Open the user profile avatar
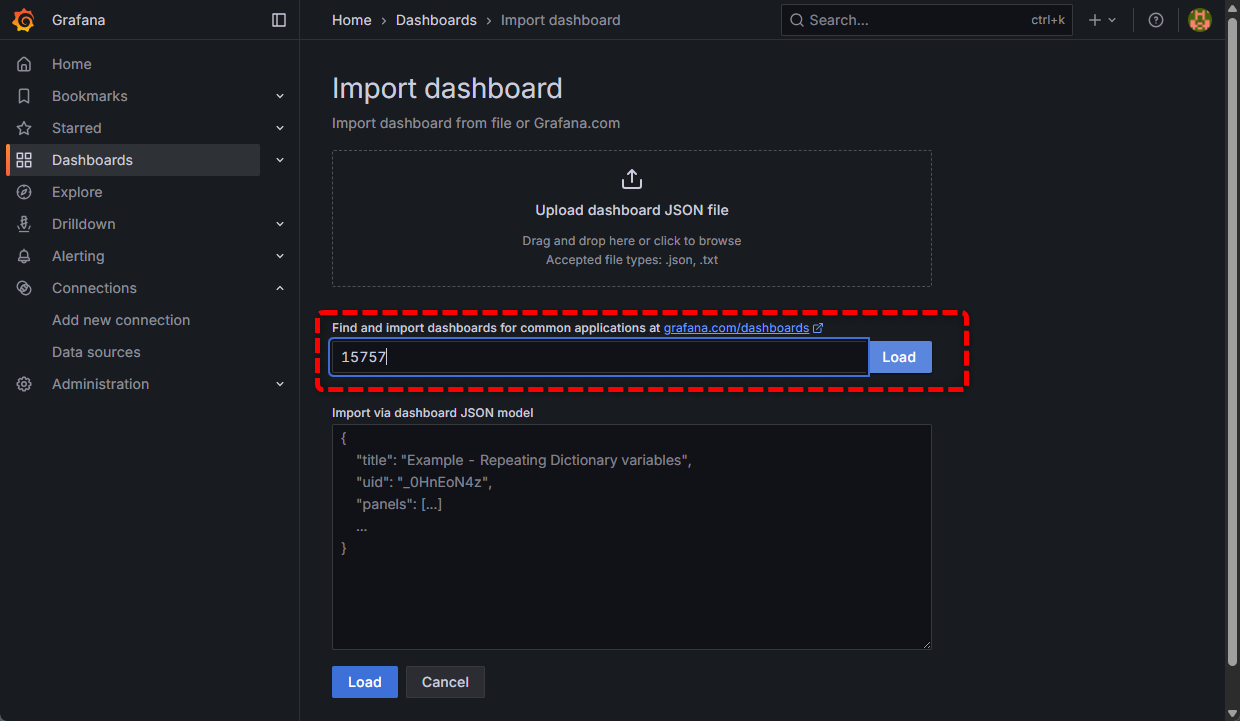1240x721 pixels. tap(1200, 20)
